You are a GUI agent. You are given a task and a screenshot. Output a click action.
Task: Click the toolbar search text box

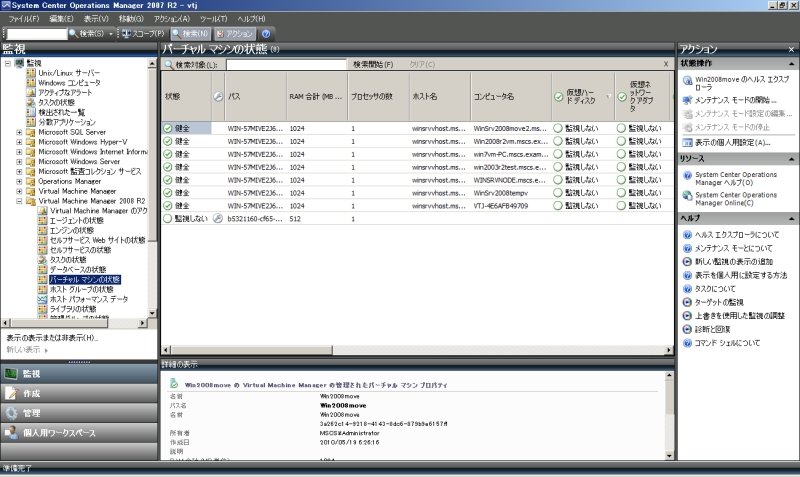pos(37,34)
